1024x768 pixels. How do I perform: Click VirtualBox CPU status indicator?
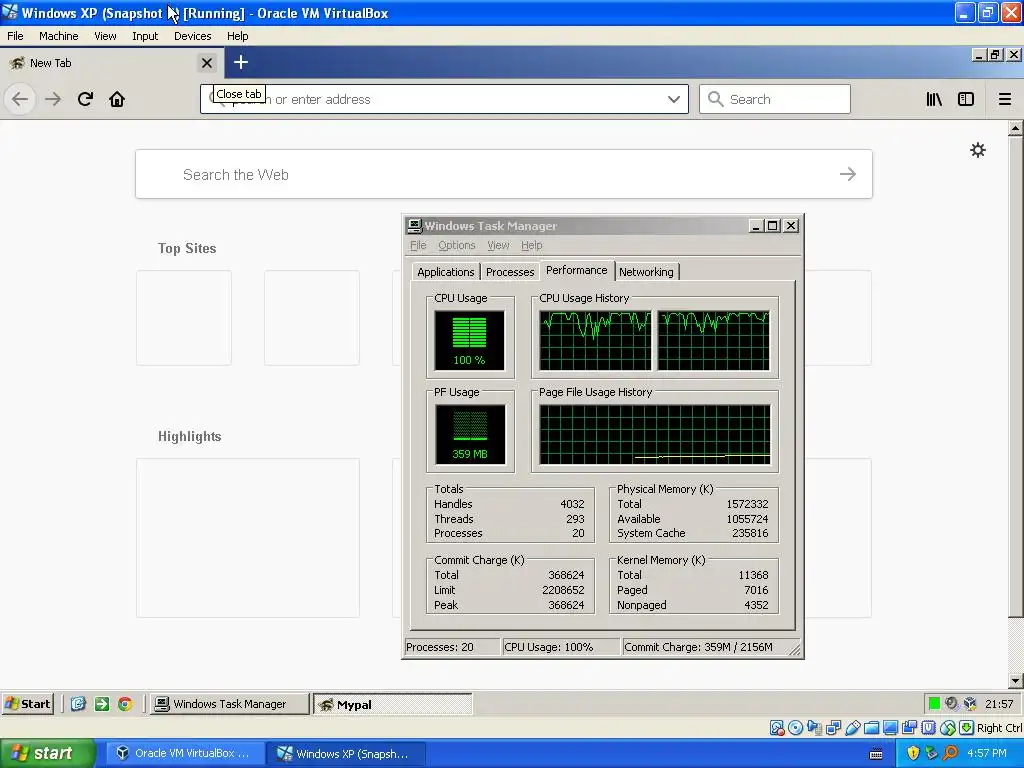click(x=928, y=728)
